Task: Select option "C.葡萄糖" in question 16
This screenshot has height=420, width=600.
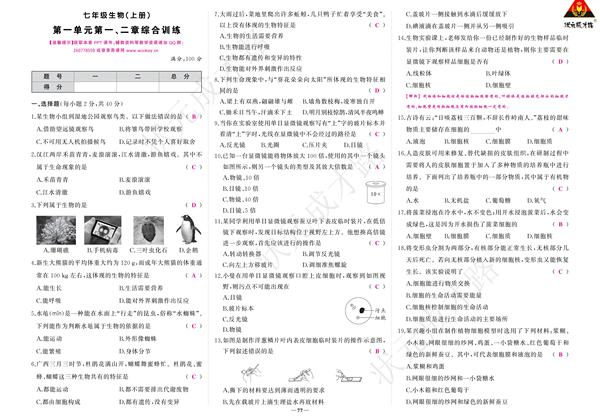Action: [x=498, y=200]
